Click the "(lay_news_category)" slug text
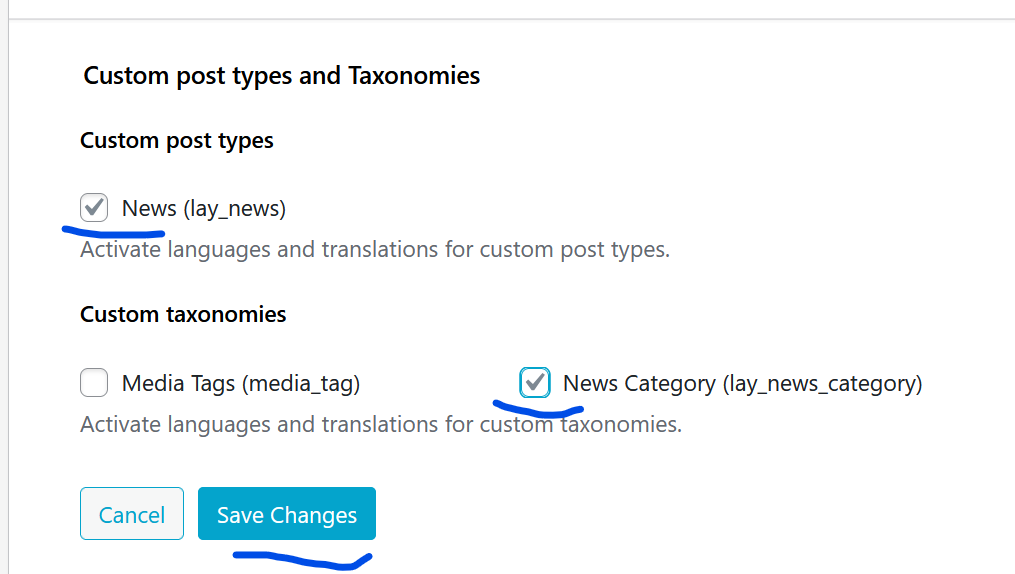 pyautogui.click(x=822, y=383)
